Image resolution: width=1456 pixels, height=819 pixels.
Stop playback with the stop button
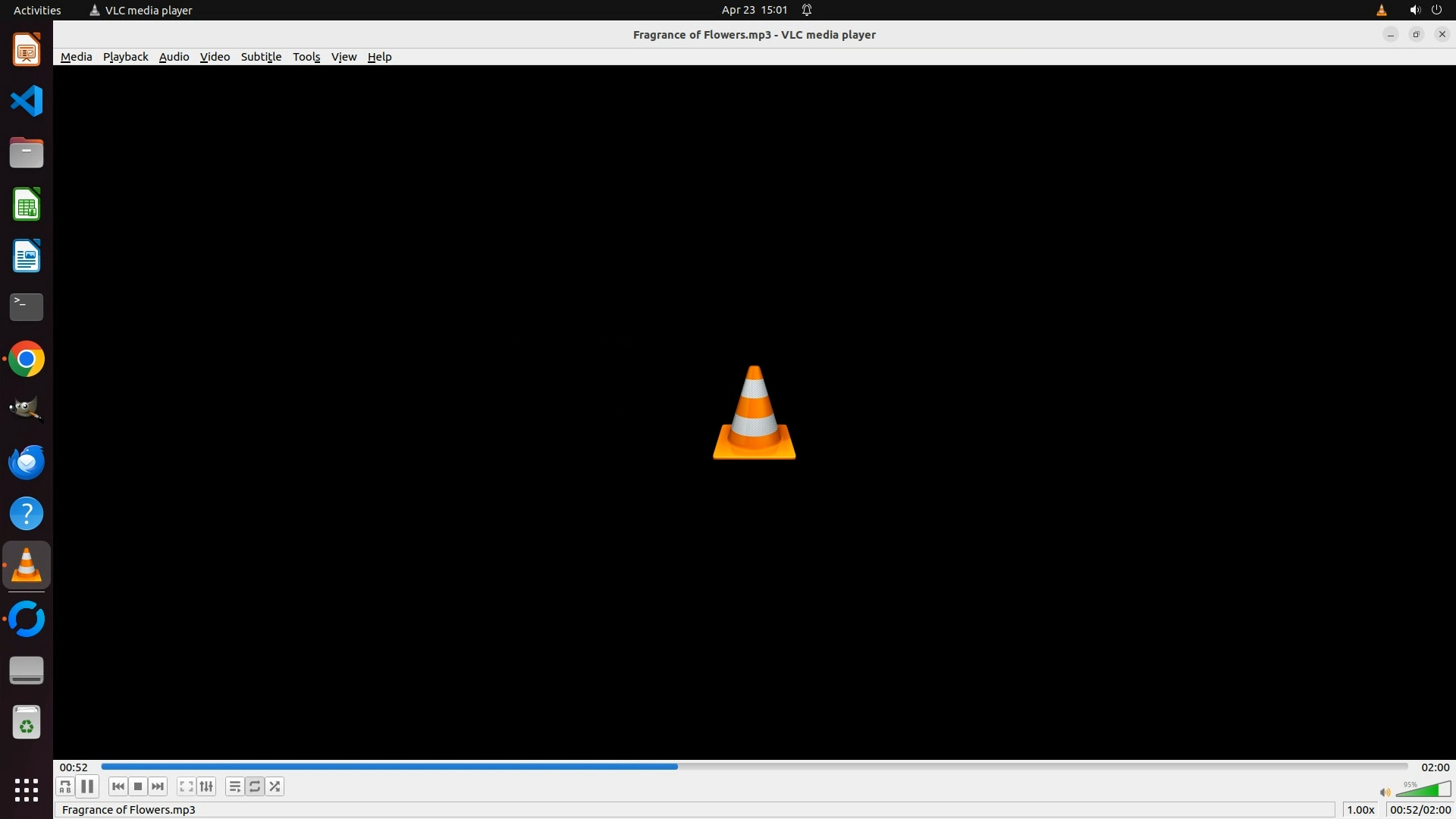(x=138, y=786)
